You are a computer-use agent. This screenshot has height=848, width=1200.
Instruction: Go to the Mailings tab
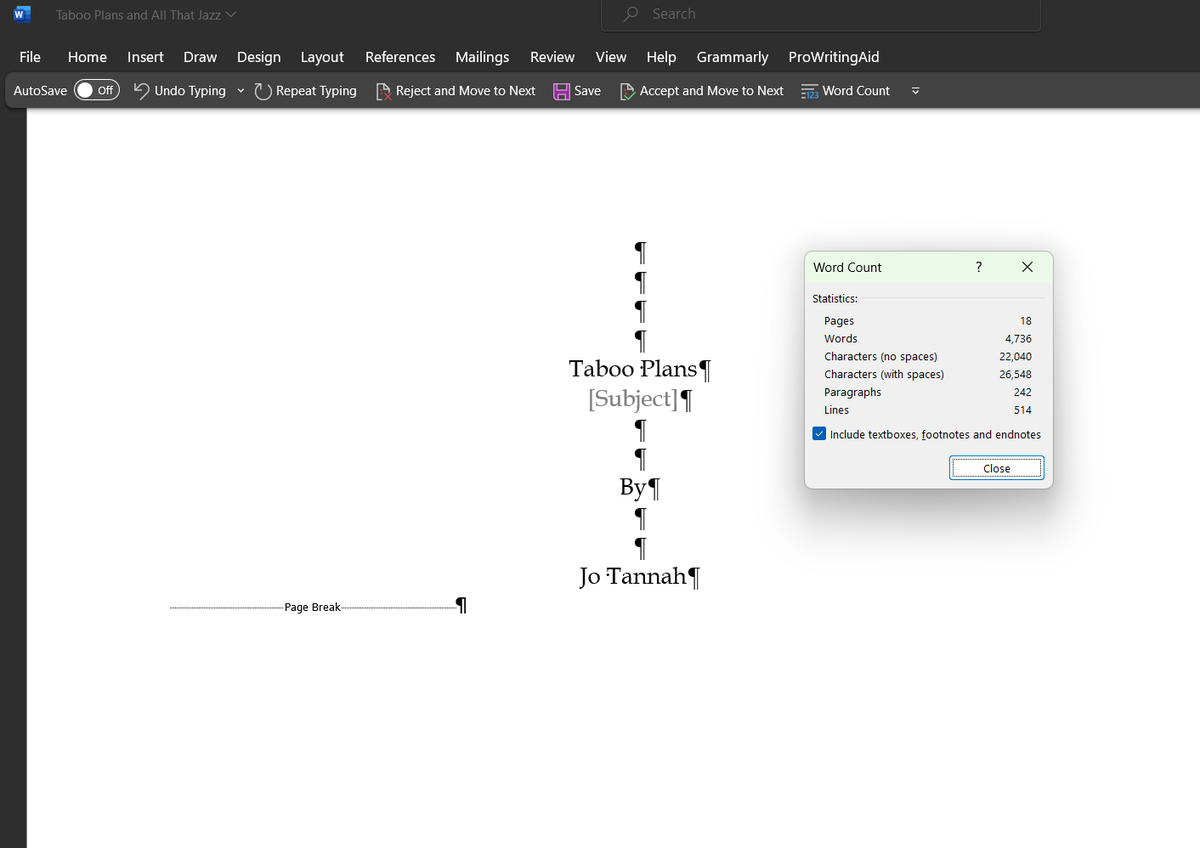click(482, 57)
